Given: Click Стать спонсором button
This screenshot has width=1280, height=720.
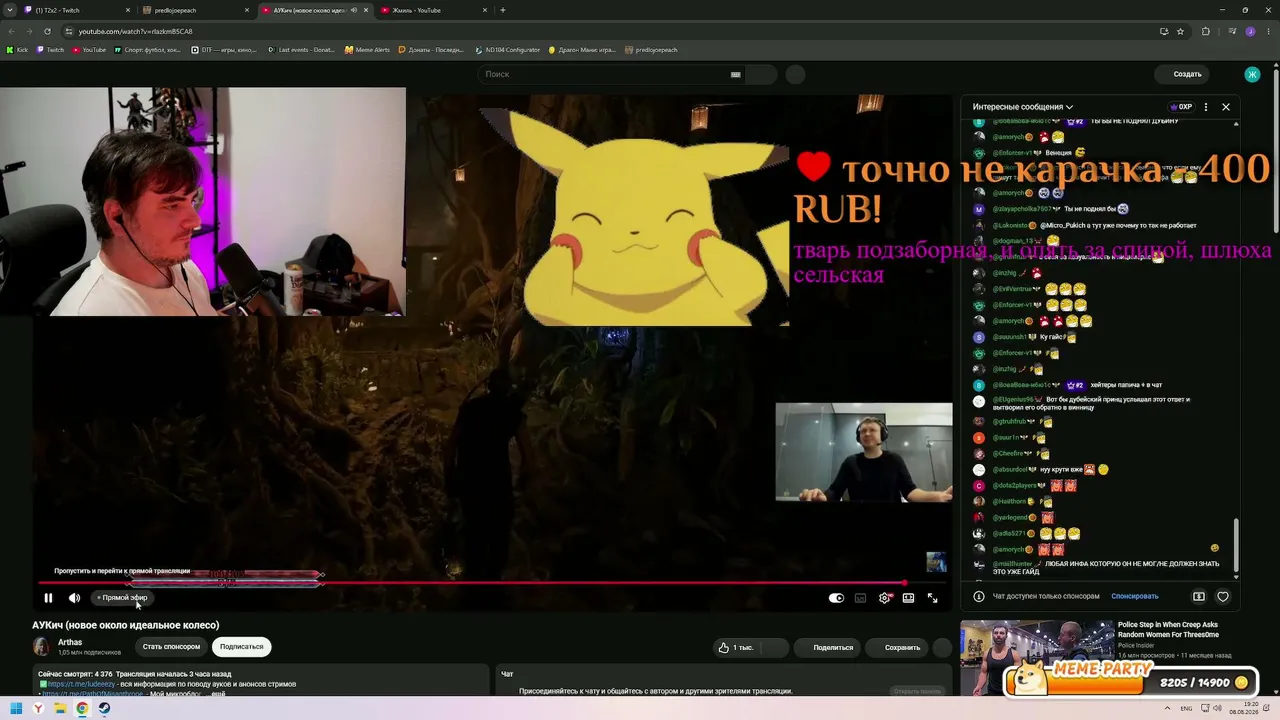Looking at the screenshot, I should pos(171,647).
